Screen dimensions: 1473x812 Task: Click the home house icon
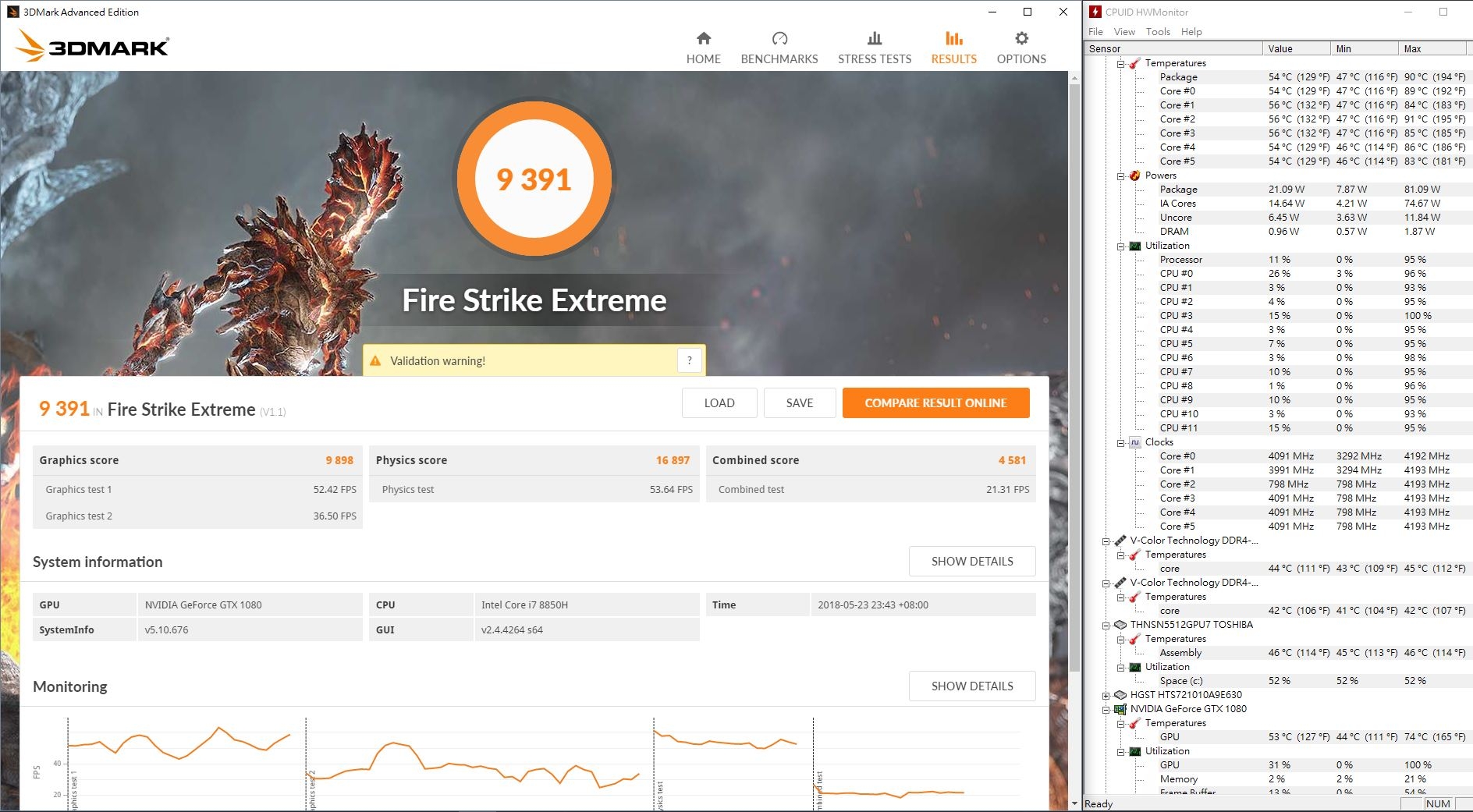click(704, 38)
